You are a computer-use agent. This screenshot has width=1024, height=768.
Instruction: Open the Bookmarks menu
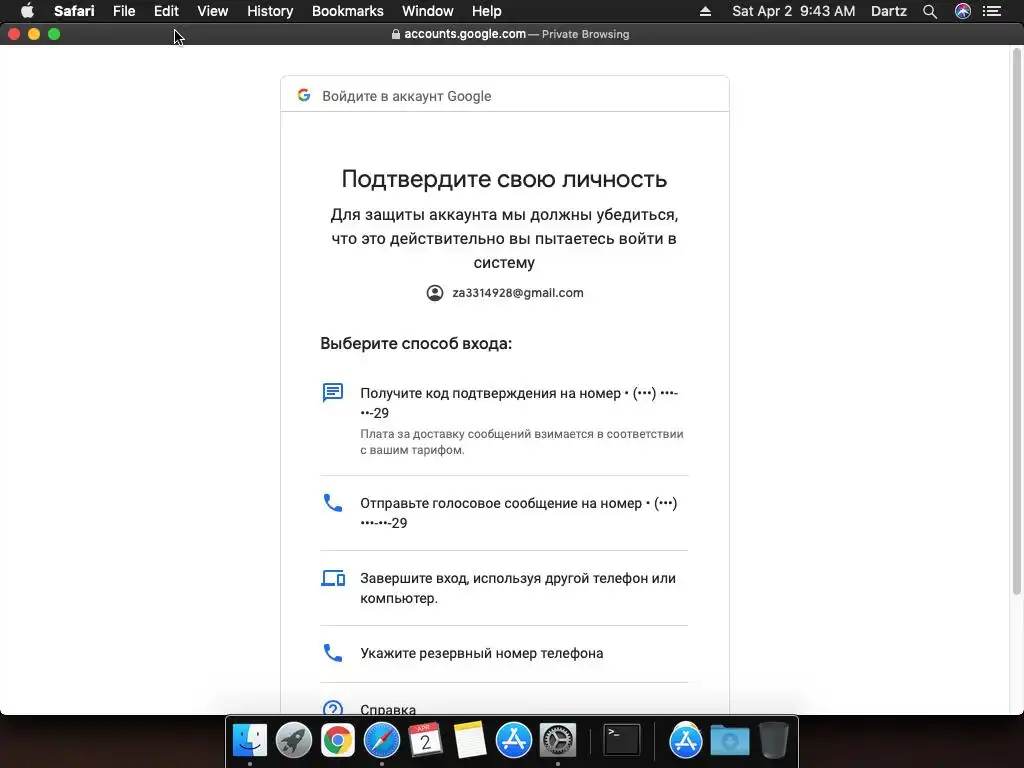[347, 11]
